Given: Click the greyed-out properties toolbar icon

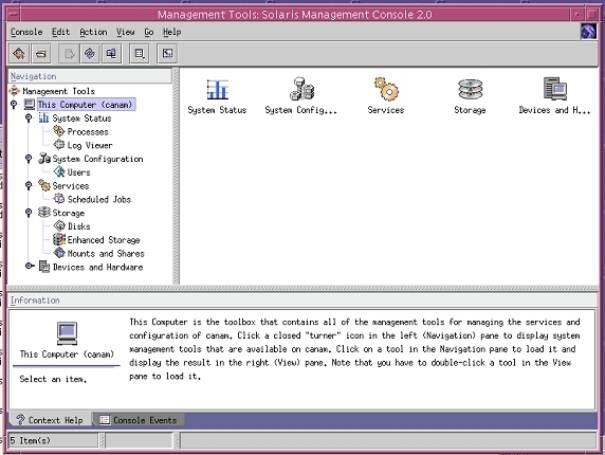Looking at the screenshot, I should (x=69, y=53).
